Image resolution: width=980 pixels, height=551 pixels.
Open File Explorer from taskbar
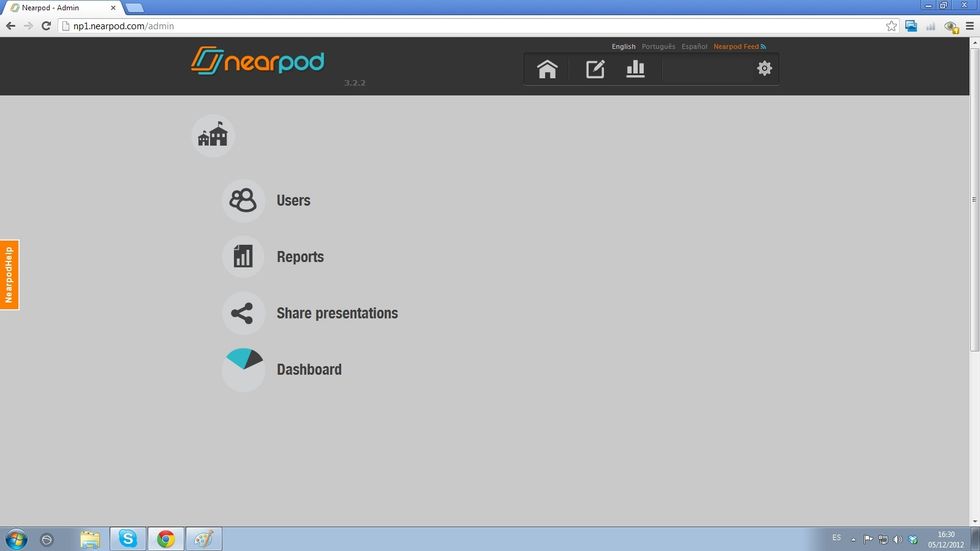click(x=90, y=539)
